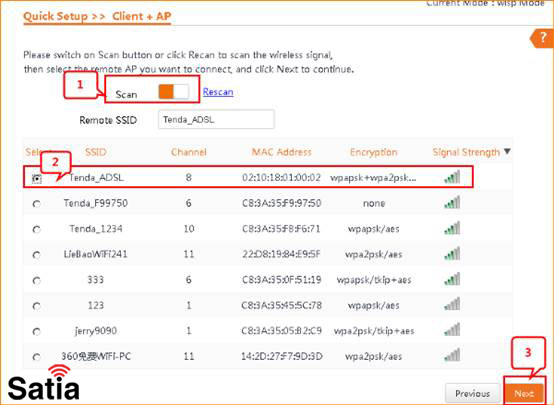Click the wpapsk/tkip+aes encryption cell

click(x=374, y=280)
